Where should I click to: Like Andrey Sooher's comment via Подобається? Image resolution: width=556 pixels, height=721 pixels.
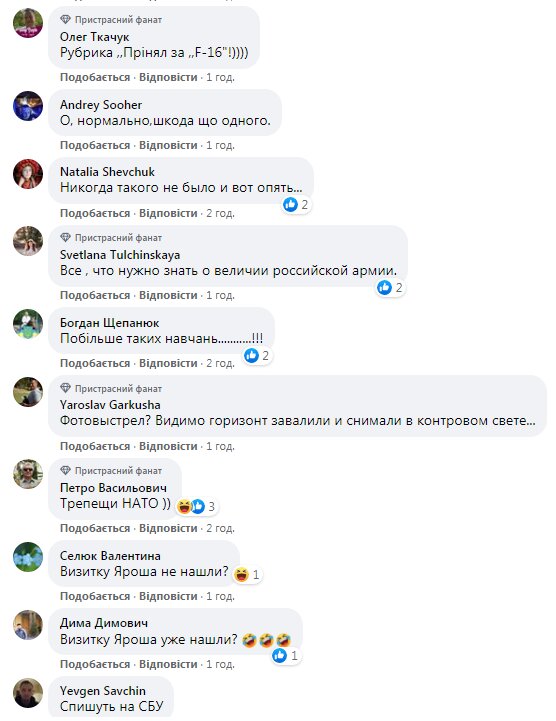click(95, 145)
